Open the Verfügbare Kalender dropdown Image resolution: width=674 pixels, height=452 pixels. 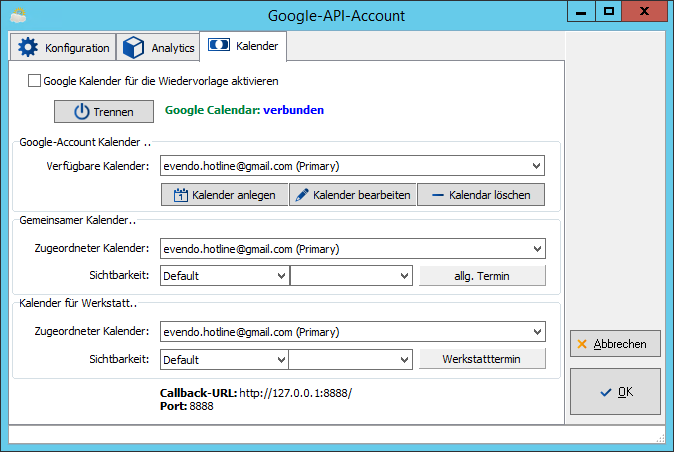tap(536, 166)
